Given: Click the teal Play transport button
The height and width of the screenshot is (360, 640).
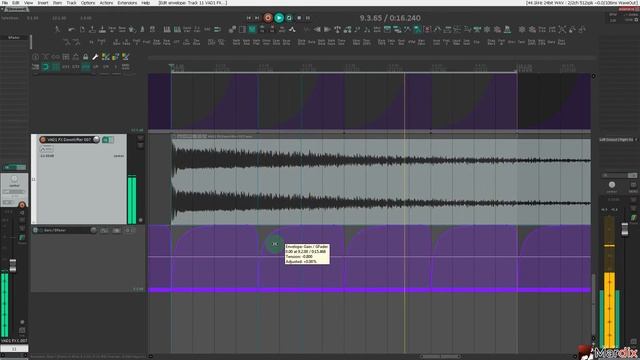Looking at the screenshot, I should (279, 18).
